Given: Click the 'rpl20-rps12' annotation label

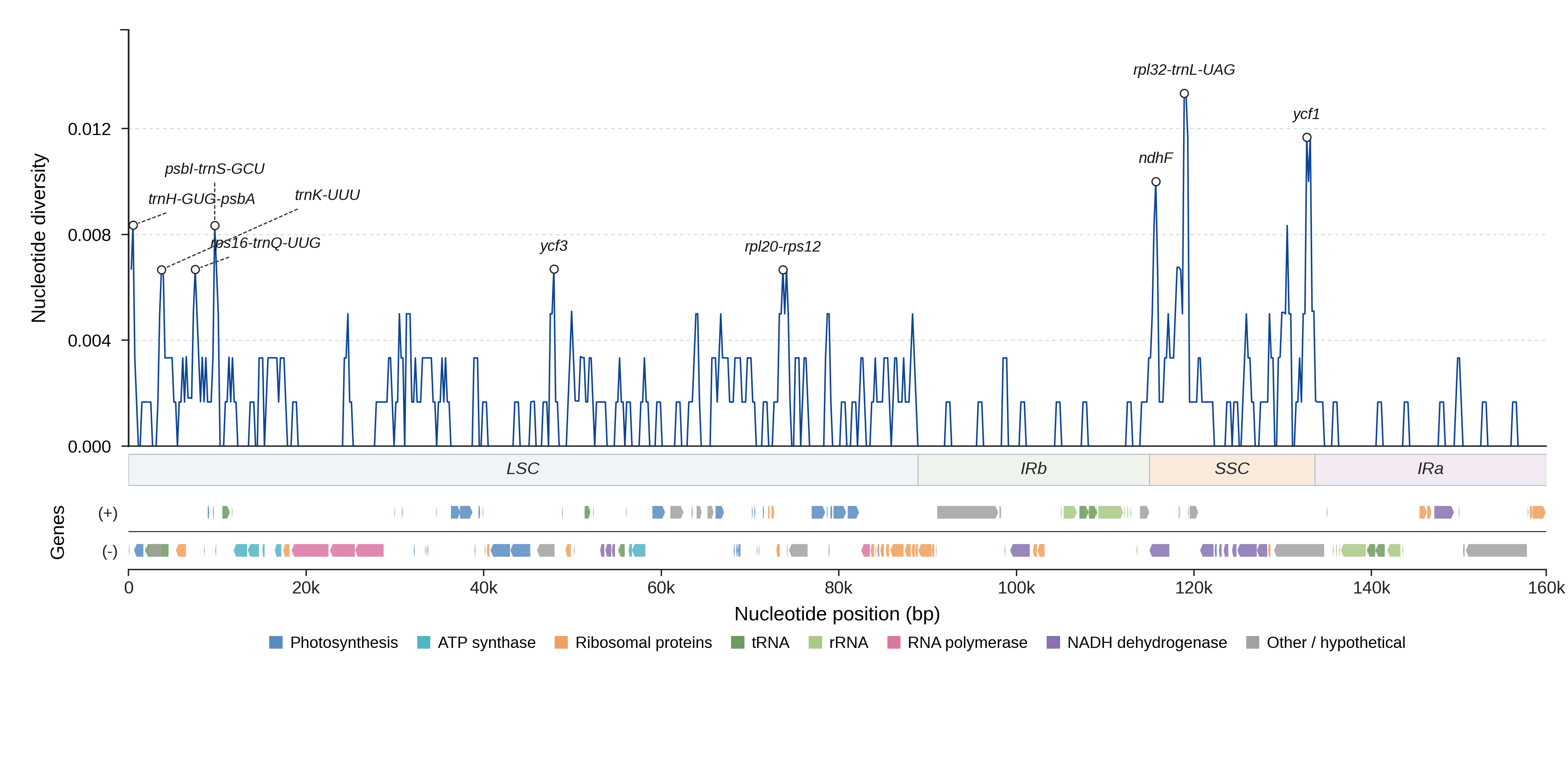Looking at the screenshot, I should tap(783, 246).
